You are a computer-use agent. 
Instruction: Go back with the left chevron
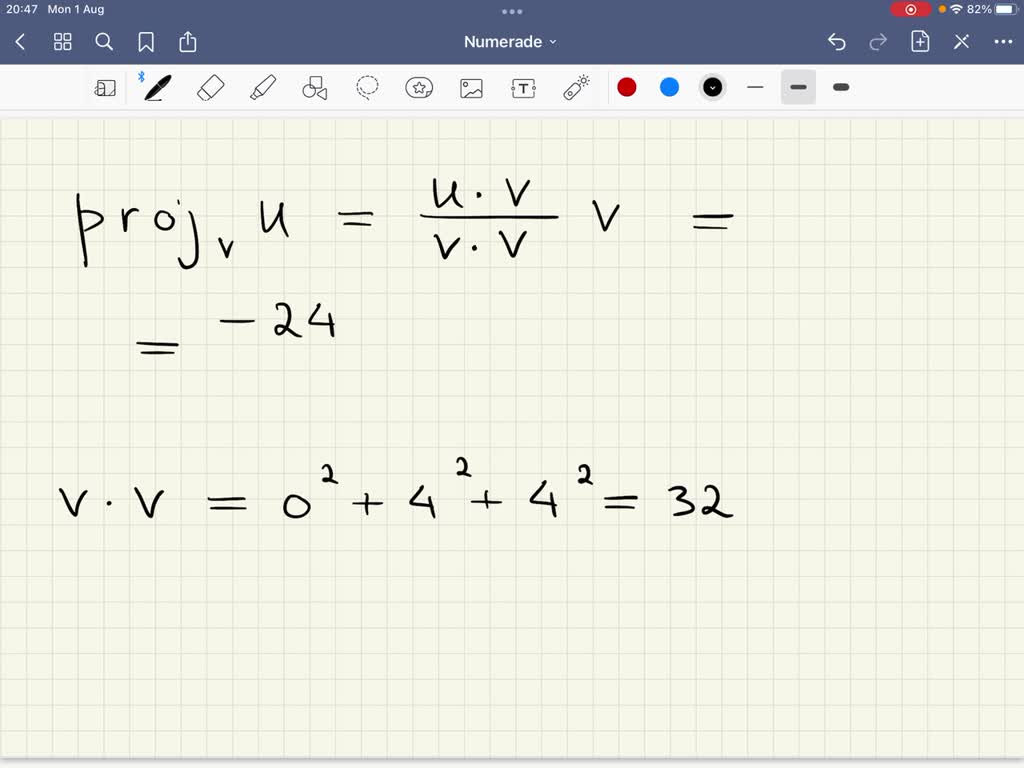click(x=20, y=42)
